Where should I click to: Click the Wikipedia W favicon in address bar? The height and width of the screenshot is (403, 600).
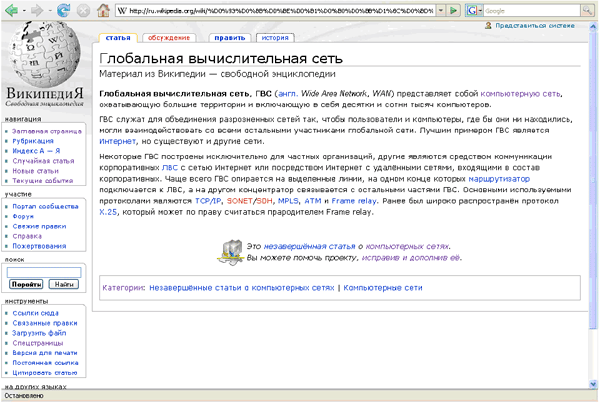(122, 10)
